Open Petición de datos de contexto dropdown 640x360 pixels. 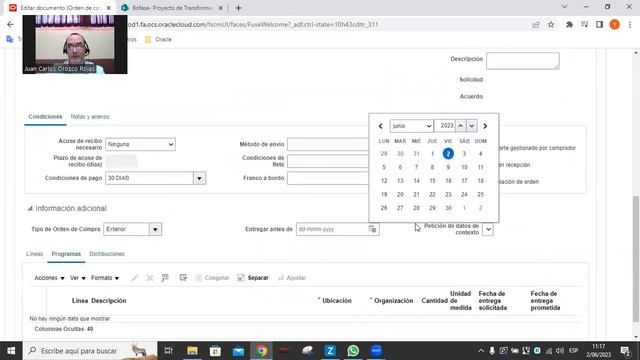click(x=488, y=229)
